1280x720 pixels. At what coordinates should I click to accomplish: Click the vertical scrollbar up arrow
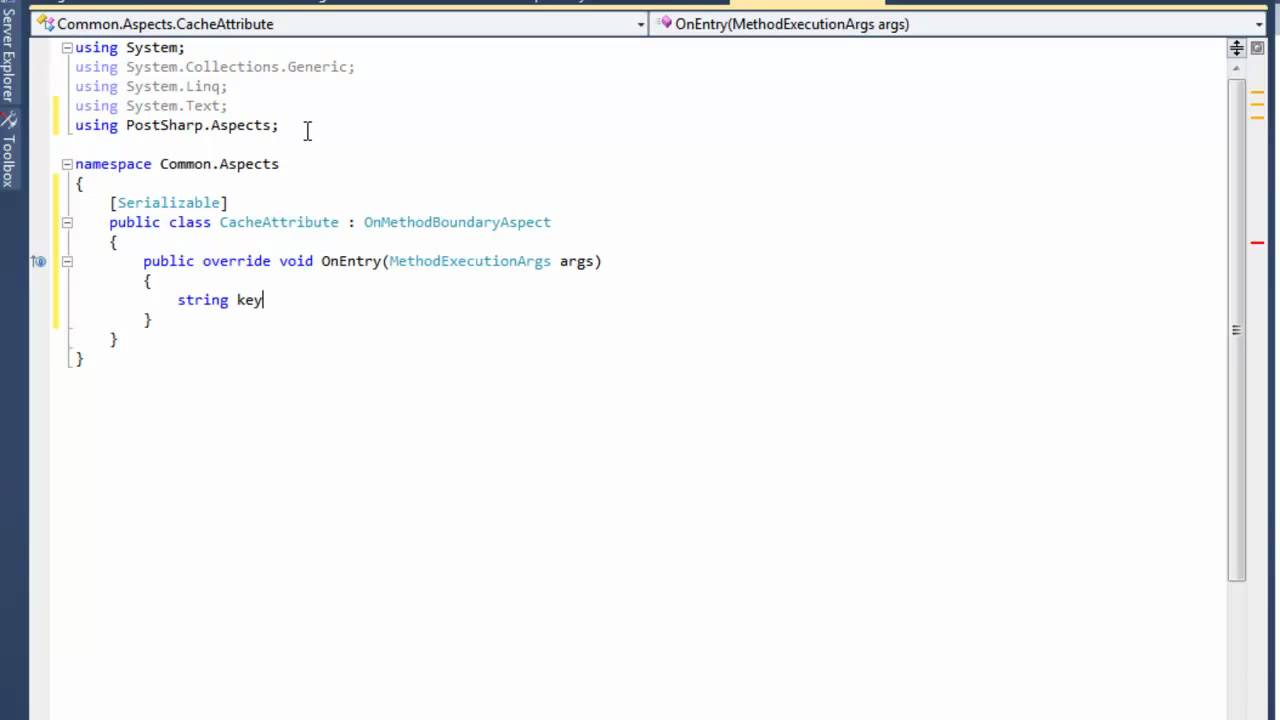coord(1237,67)
